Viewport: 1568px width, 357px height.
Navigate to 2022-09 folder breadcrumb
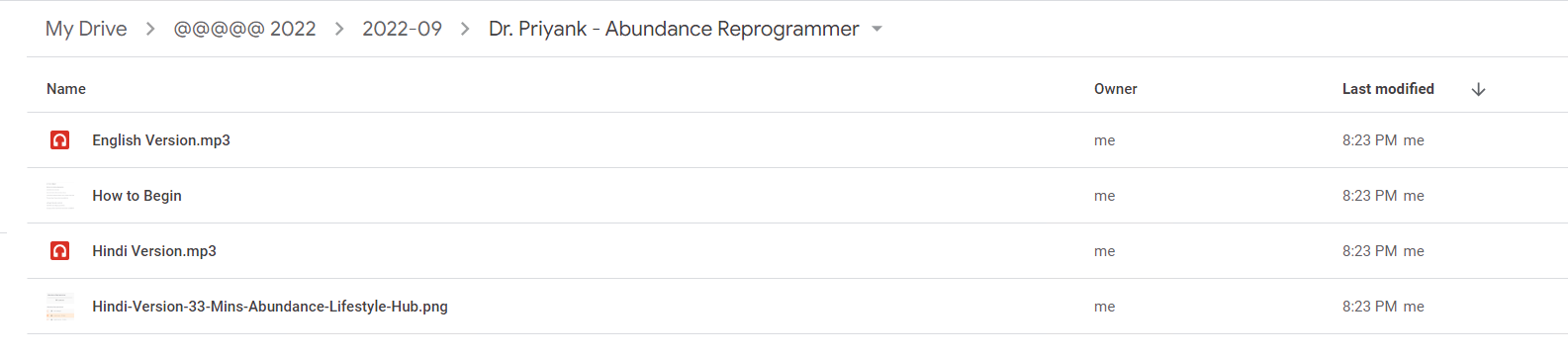tap(402, 30)
